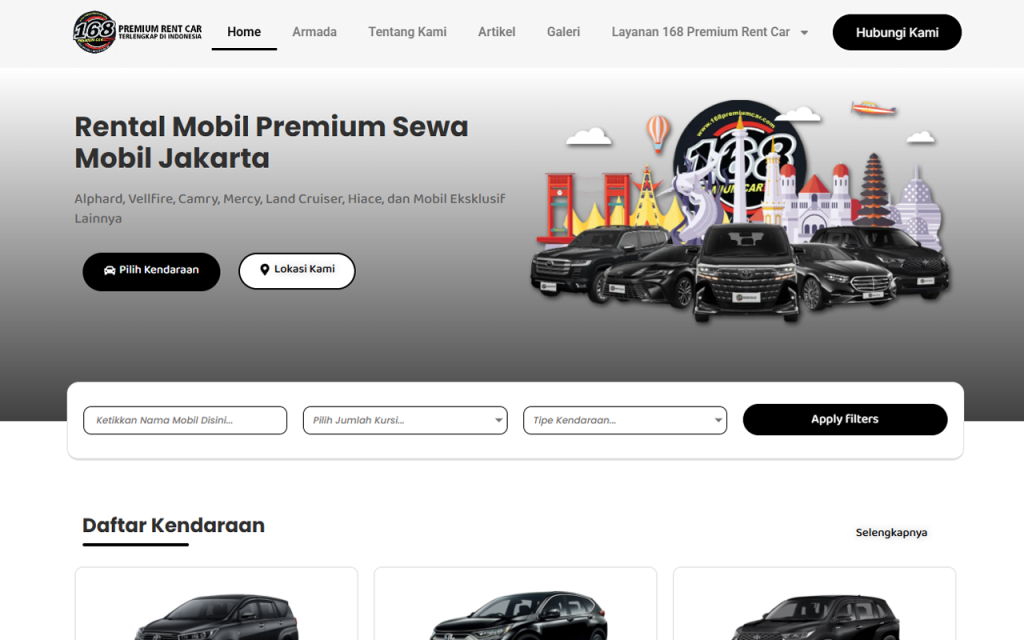Click the Layanan menu caret arrow icon
This screenshot has width=1024, height=640.
tap(805, 33)
